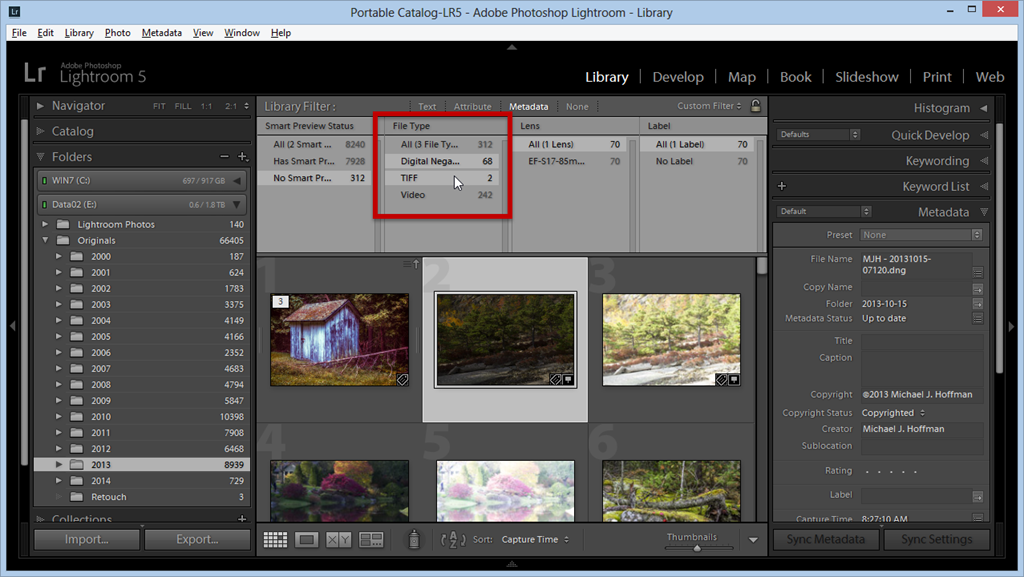This screenshot has height=577, width=1024.
Task: Click the Title metadata input field
Action: (x=921, y=341)
